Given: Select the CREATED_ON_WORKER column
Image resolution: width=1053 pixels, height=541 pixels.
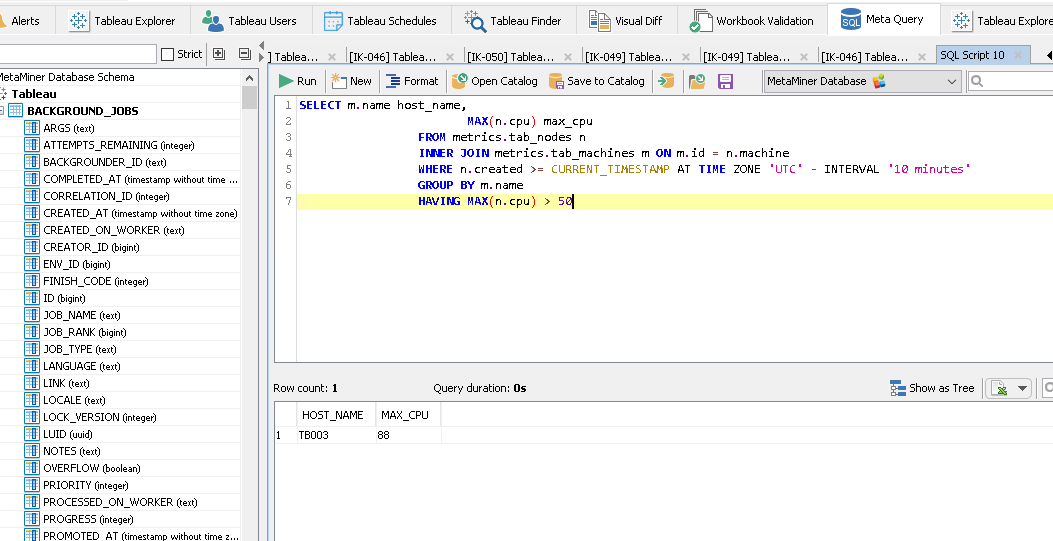Looking at the screenshot, I should (x=113, y=230).
